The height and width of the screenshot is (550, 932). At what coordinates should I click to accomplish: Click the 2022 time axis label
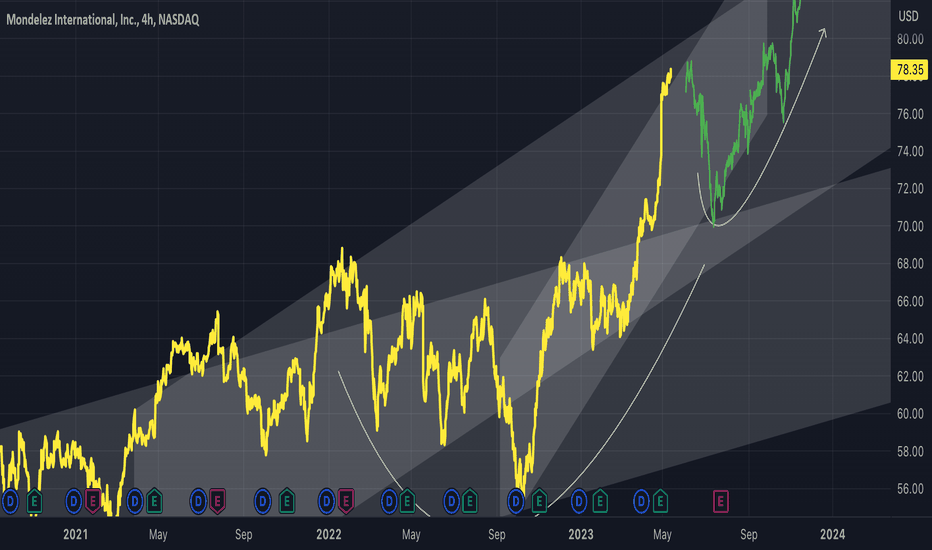click(329, 534)
